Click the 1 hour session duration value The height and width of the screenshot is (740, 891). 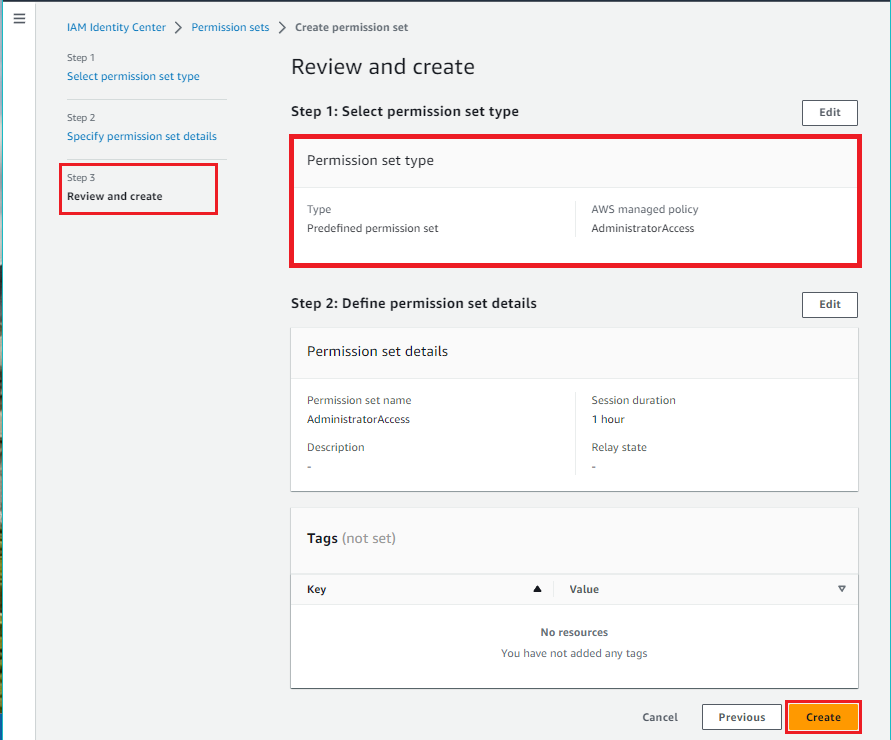click(608, 419)
